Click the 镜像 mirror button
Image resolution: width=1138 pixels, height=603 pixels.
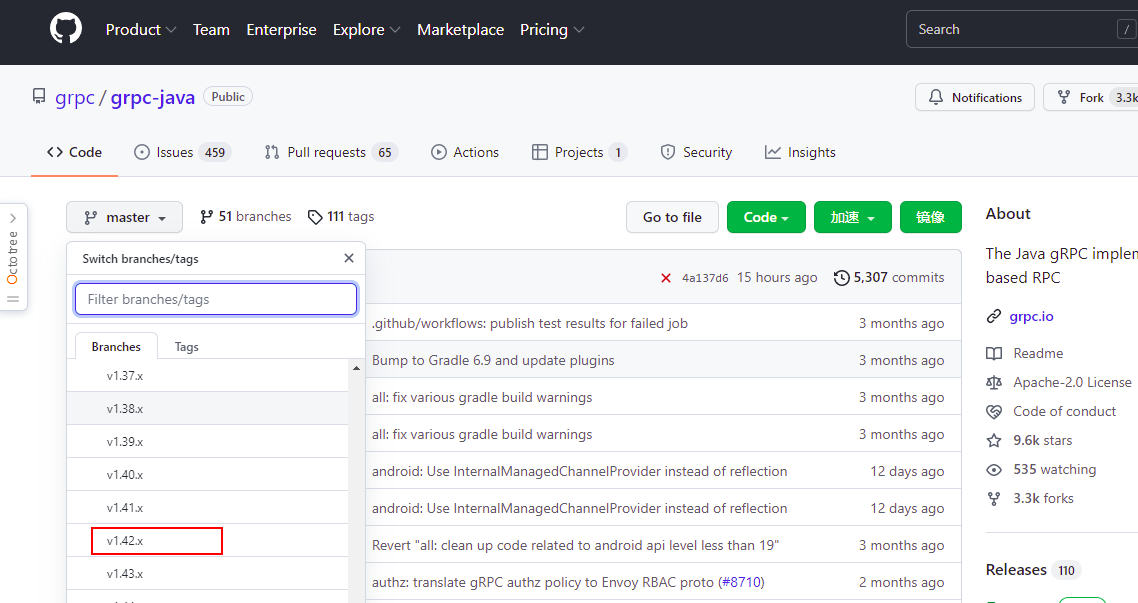[x=930, y=217]
